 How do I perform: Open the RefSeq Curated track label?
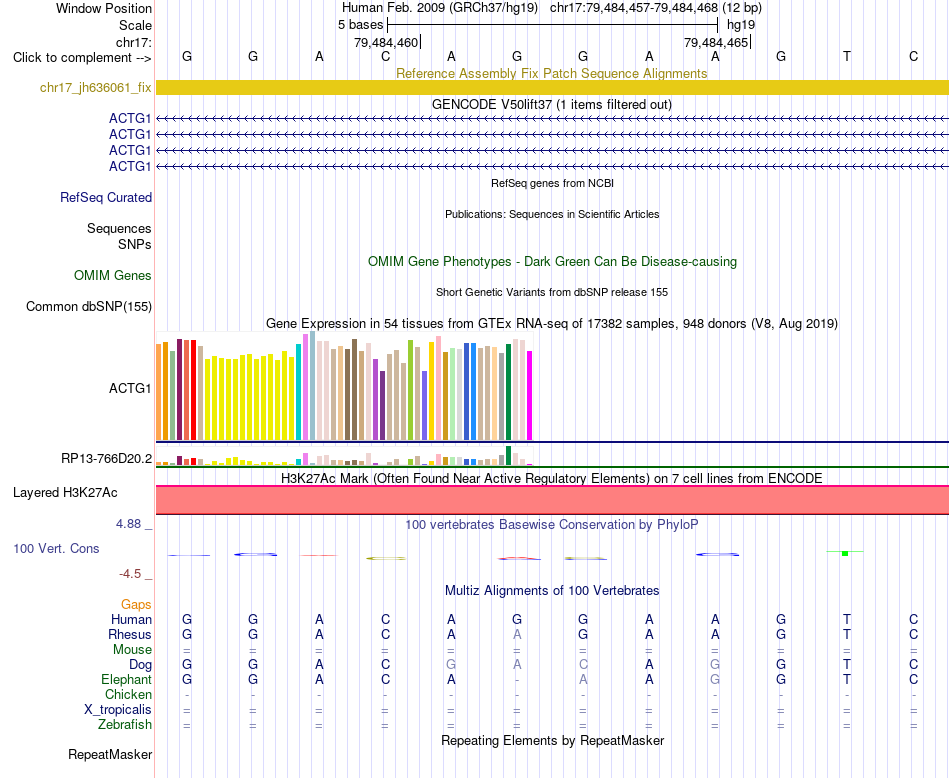106,198
